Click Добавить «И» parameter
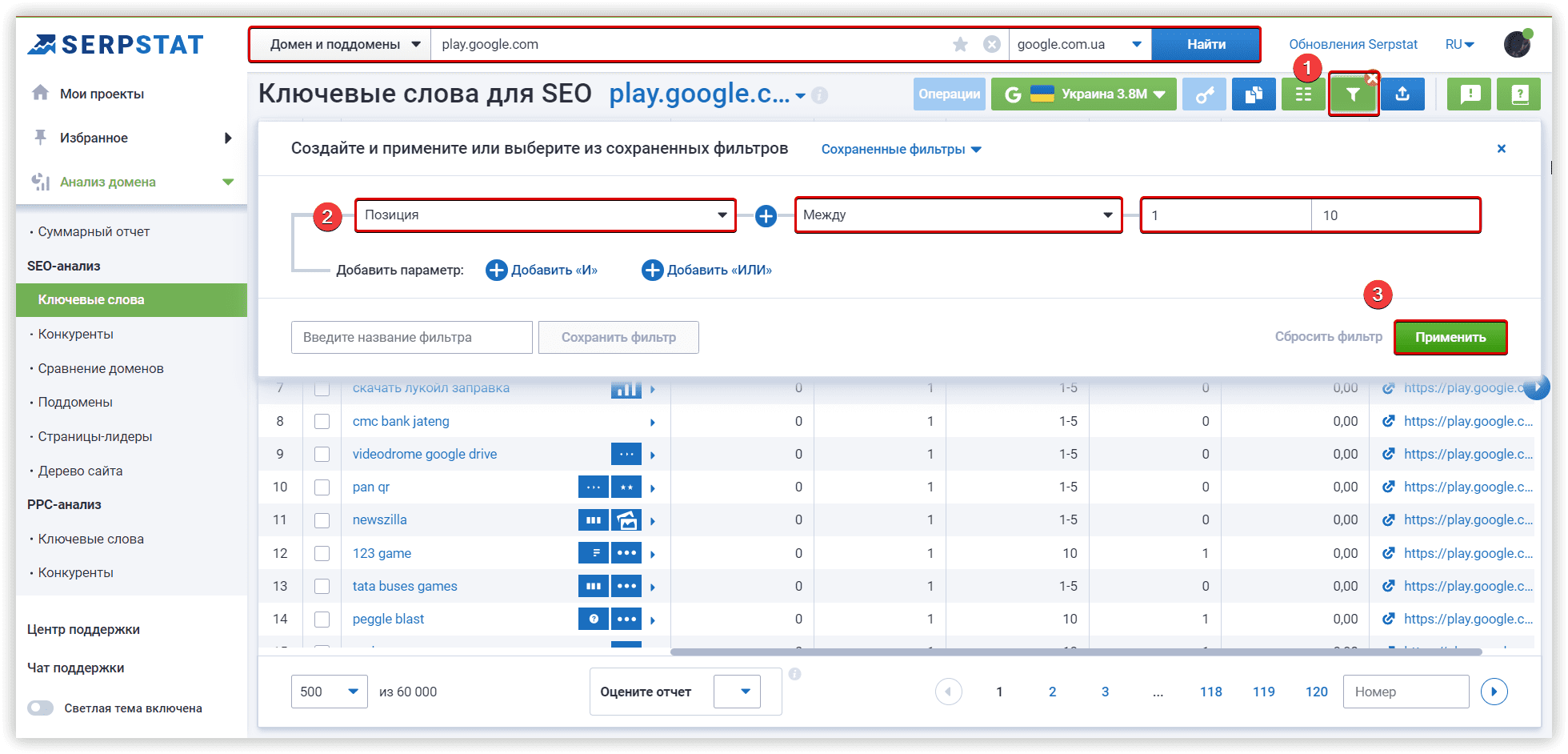 [542, 271]
